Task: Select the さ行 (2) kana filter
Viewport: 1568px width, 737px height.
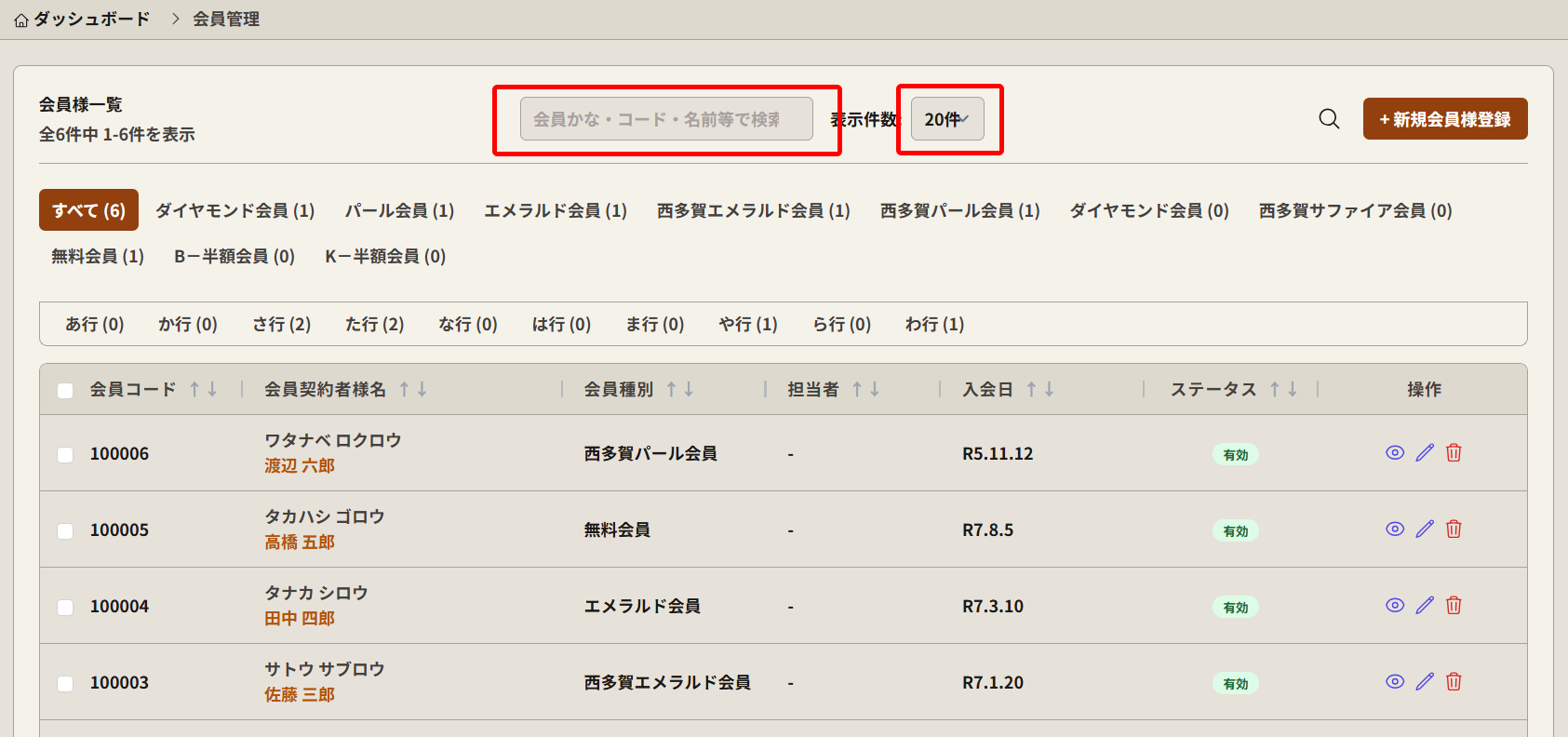Action: (281, 325)
